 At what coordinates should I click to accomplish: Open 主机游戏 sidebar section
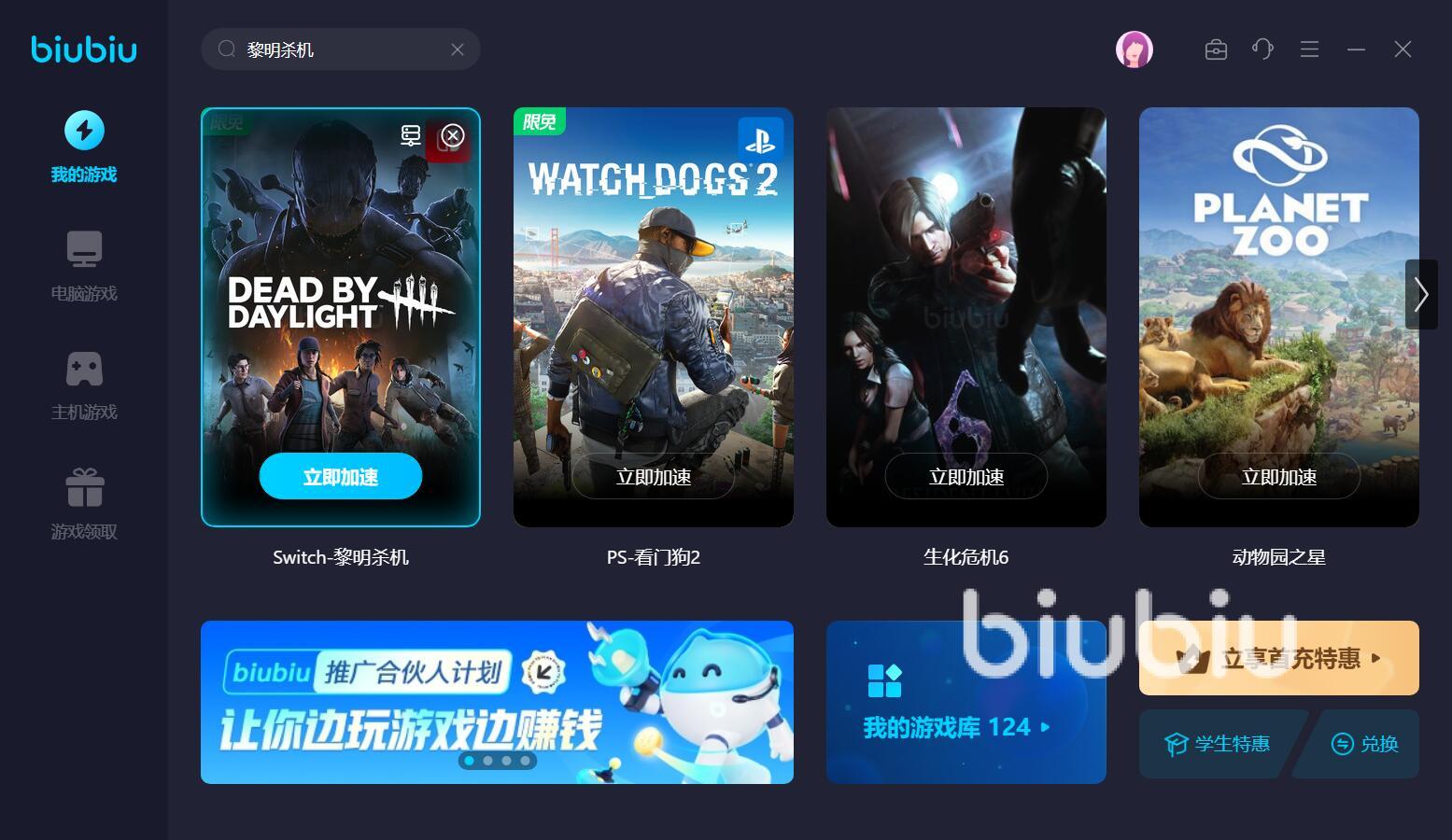pyautogui.click(x=84, y=385)
